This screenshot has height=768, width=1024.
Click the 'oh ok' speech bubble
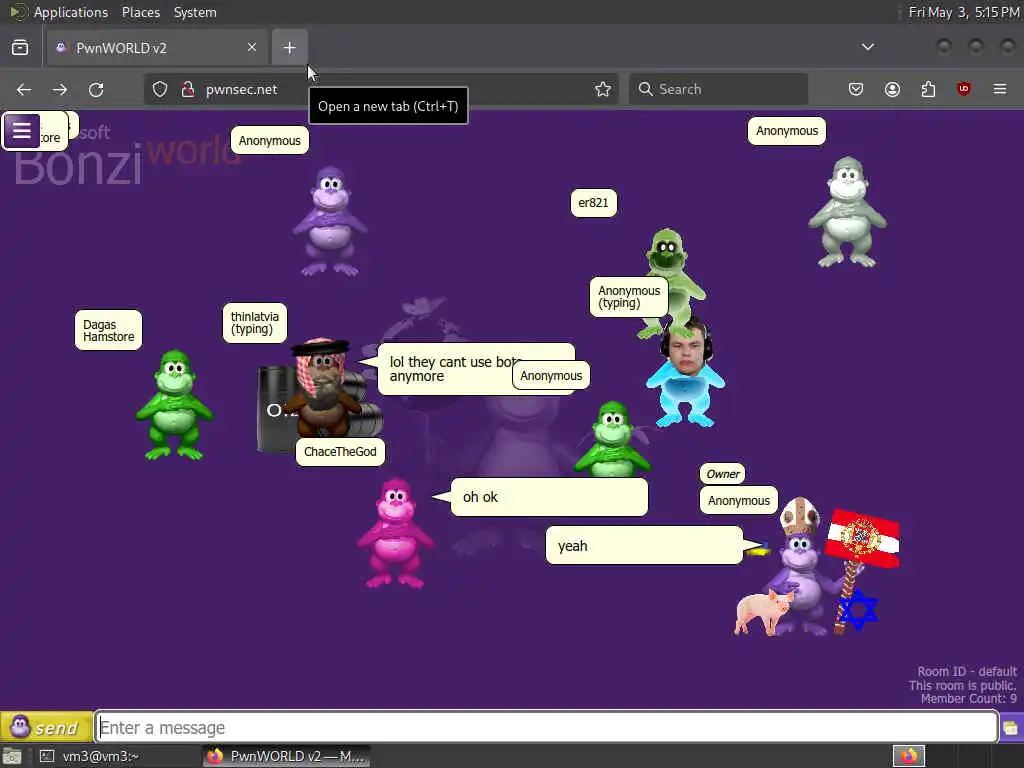click(549, 498)
